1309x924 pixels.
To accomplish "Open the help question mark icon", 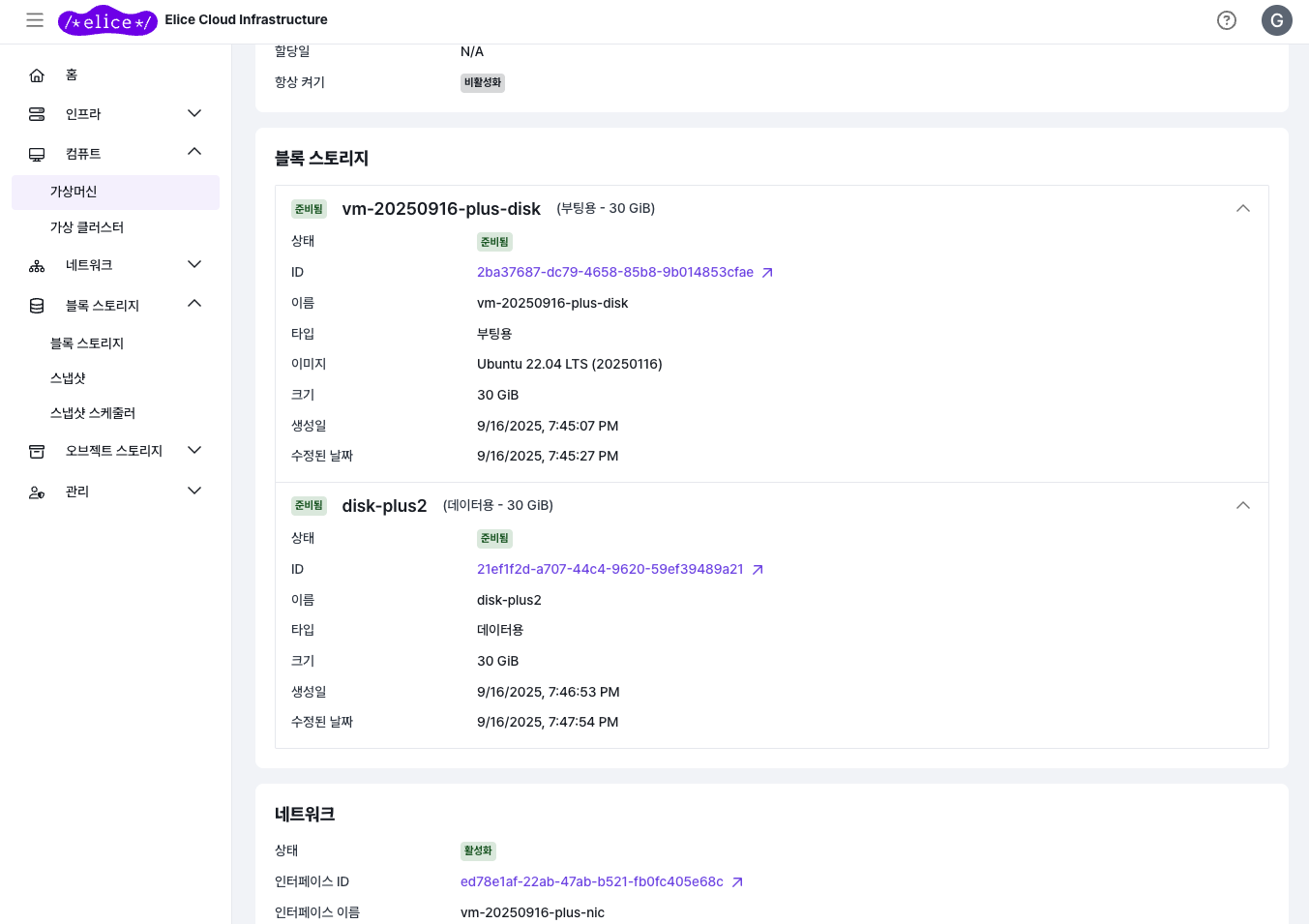I will point(1227,20).
